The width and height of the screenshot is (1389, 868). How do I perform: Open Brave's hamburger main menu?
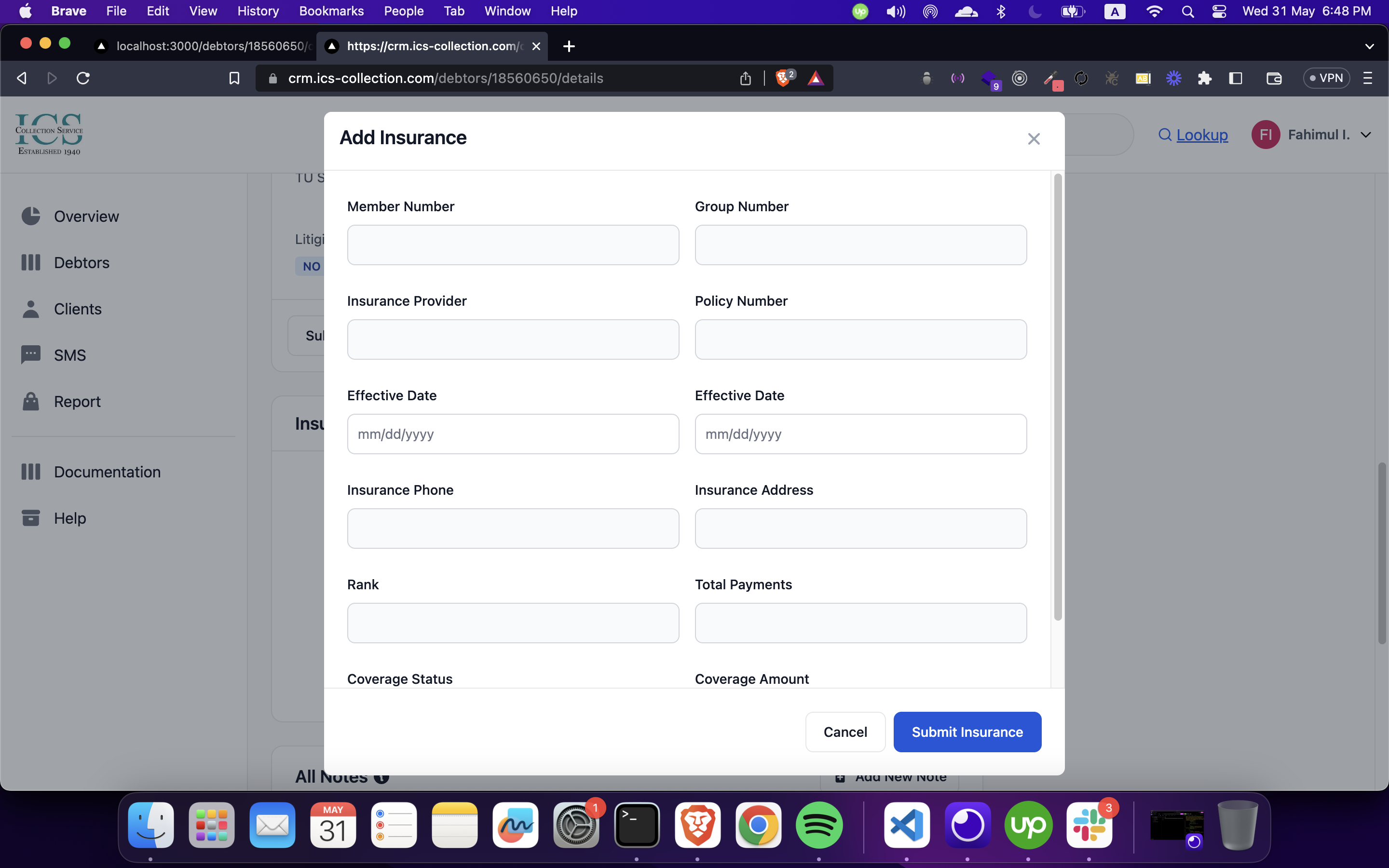tap(1368, 78)
